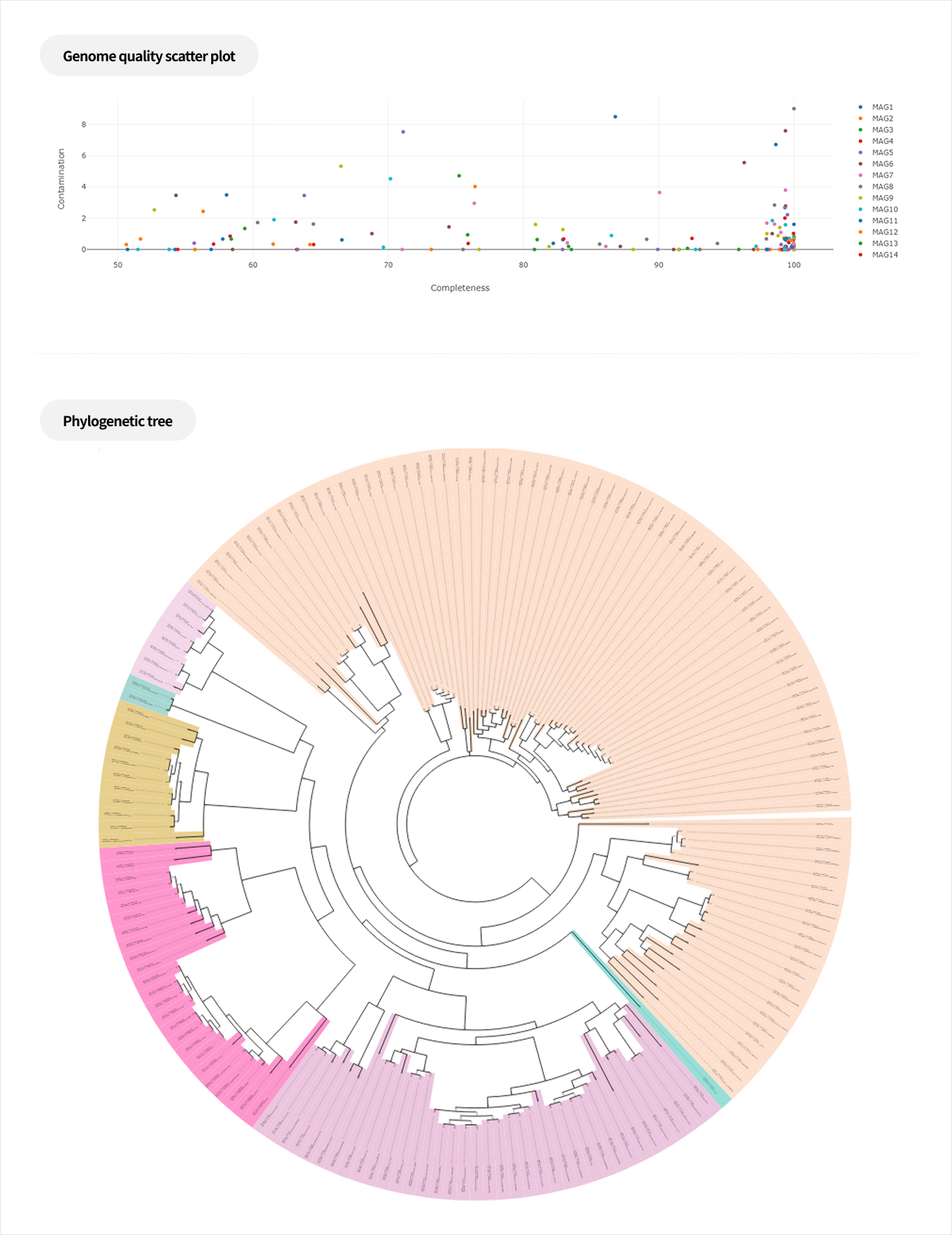Select the MAG9 legend entry
This screenshot has width=952, height=1235.
coord(882,198)
